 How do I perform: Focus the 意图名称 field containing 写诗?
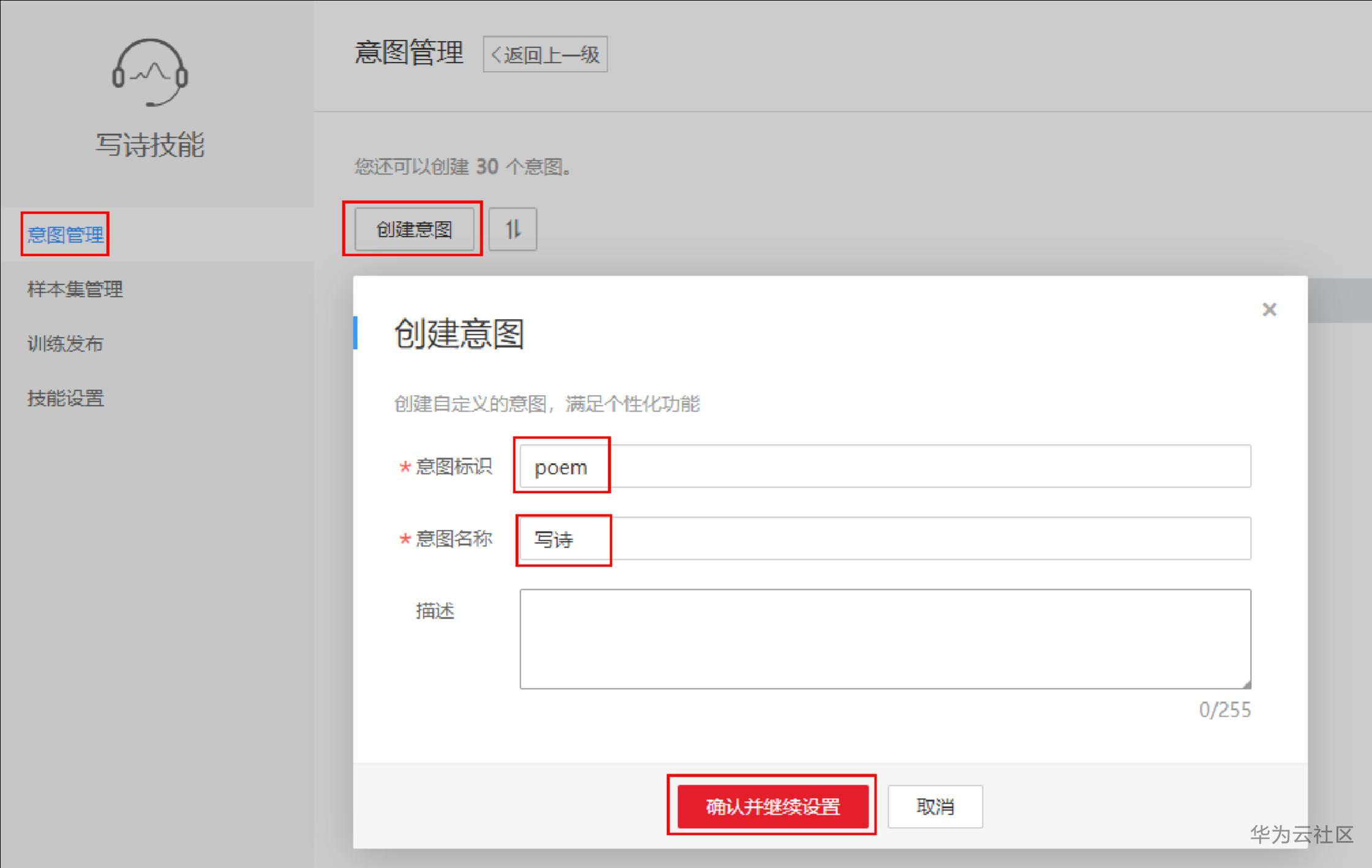click(884, 538)
